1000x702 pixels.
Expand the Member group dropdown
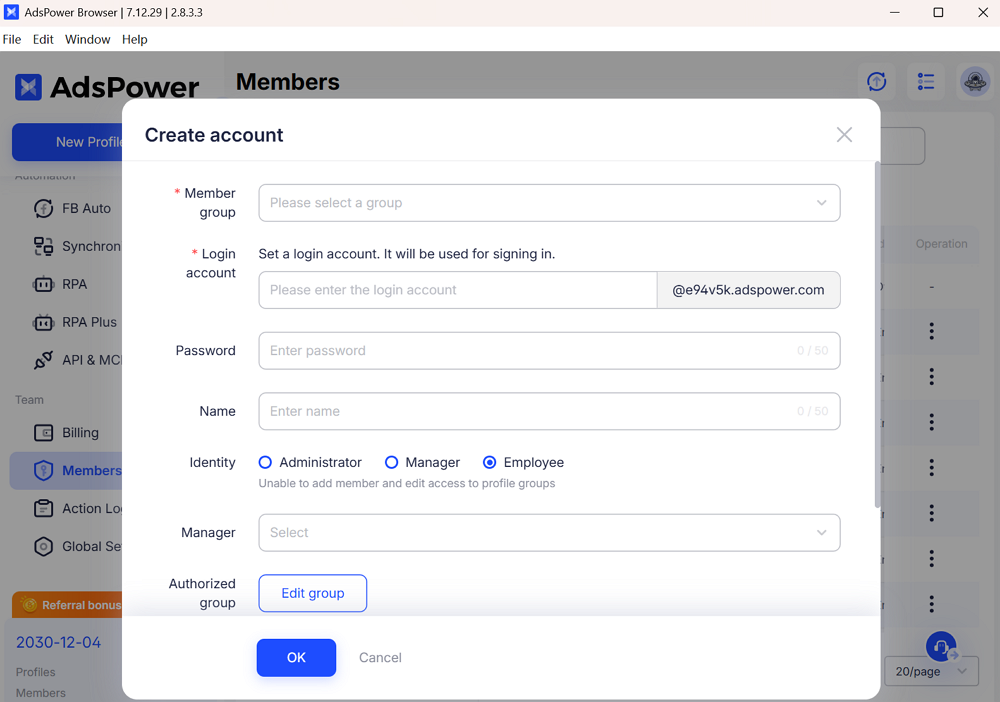coord(548,203)
